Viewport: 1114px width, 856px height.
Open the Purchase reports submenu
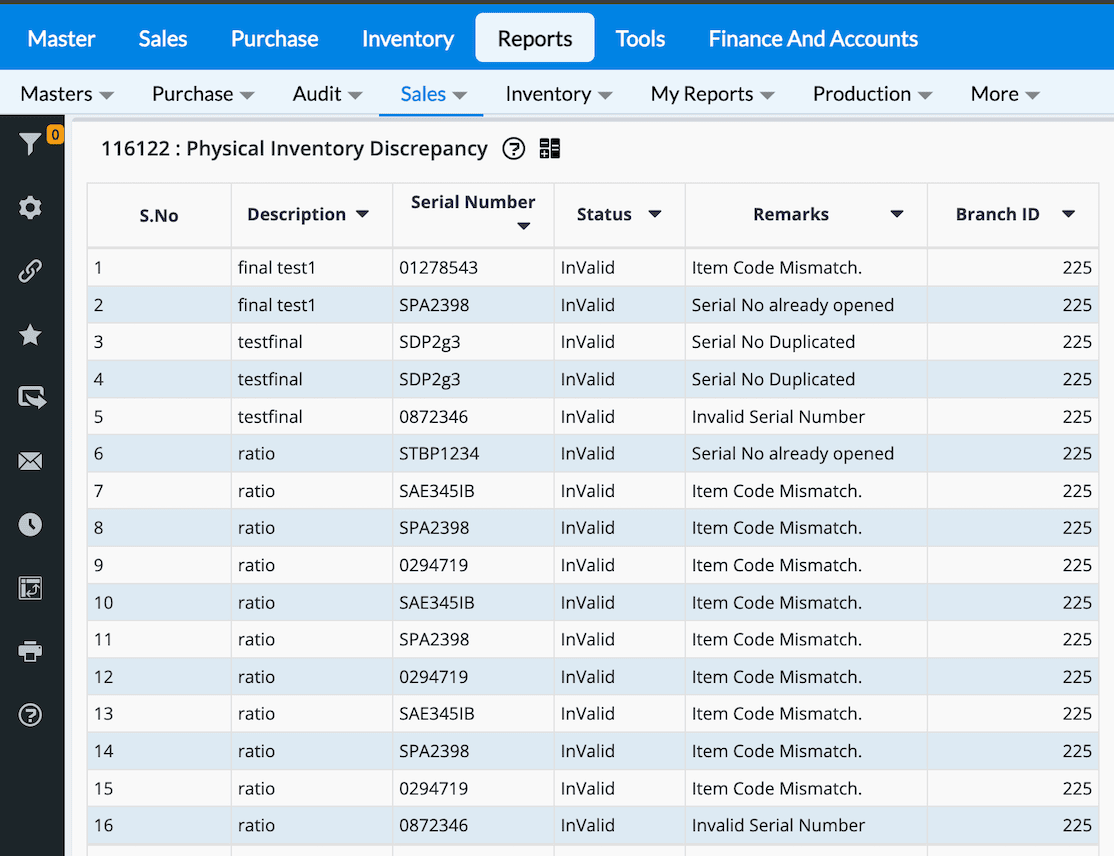(203, 94)
